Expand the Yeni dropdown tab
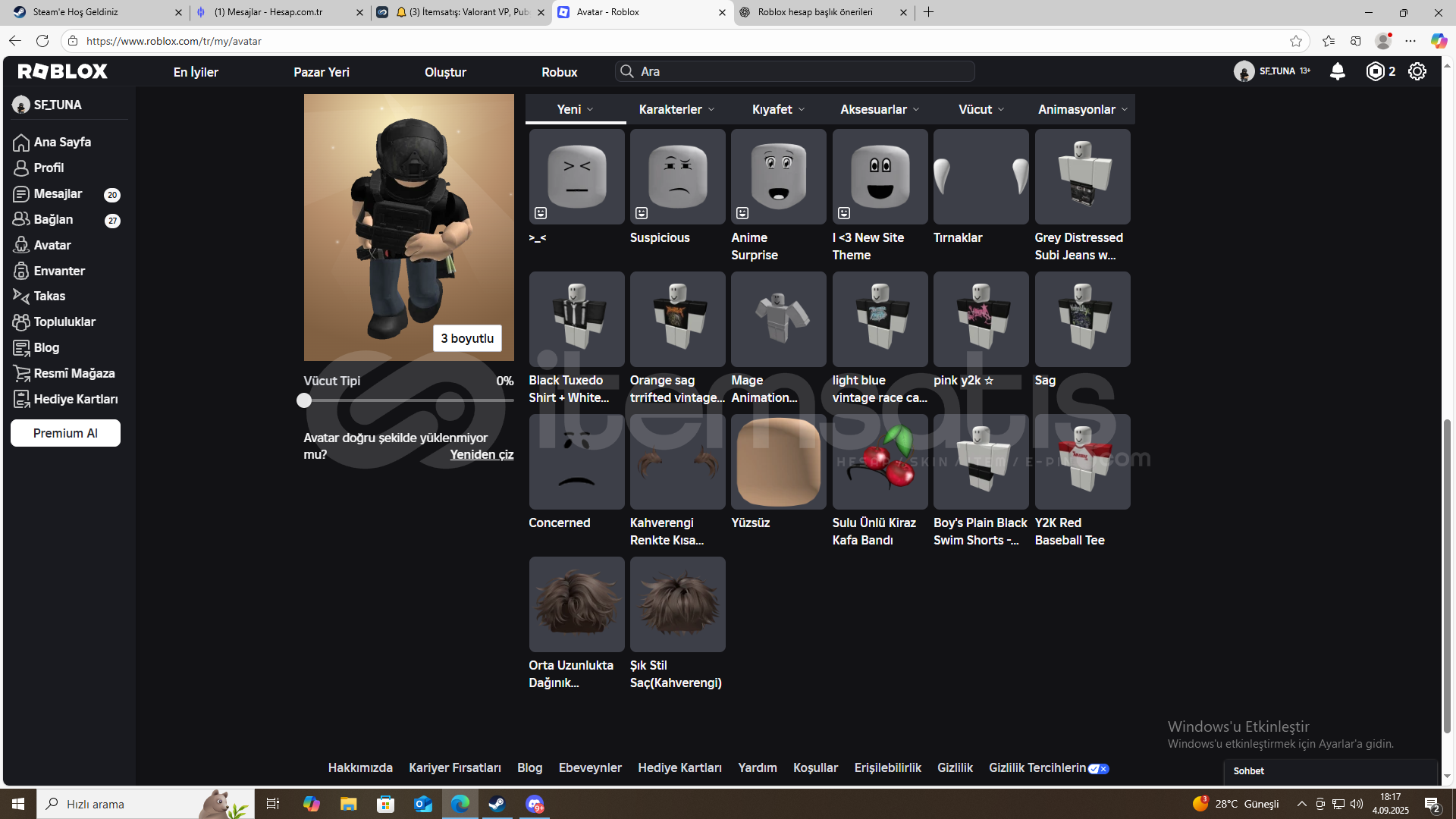 tap(576, 109)
